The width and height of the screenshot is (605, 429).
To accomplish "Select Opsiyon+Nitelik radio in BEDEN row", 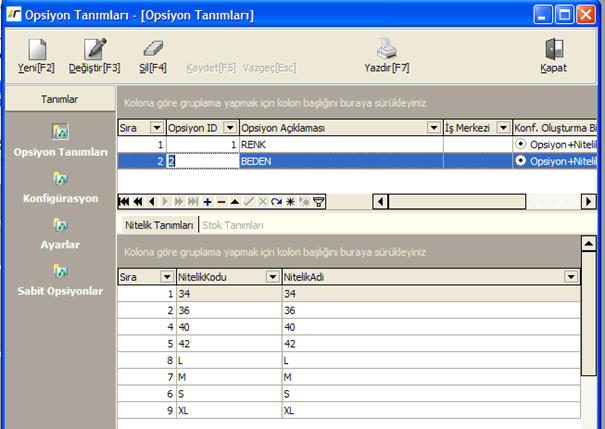I will (x=521, y=160).
